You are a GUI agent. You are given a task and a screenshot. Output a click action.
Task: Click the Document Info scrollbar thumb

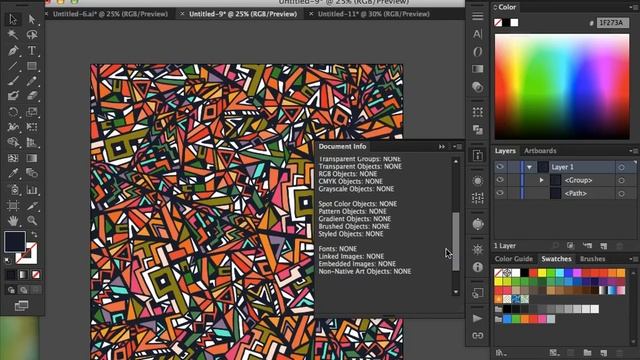pyautogui.click(x=456, y=241)
